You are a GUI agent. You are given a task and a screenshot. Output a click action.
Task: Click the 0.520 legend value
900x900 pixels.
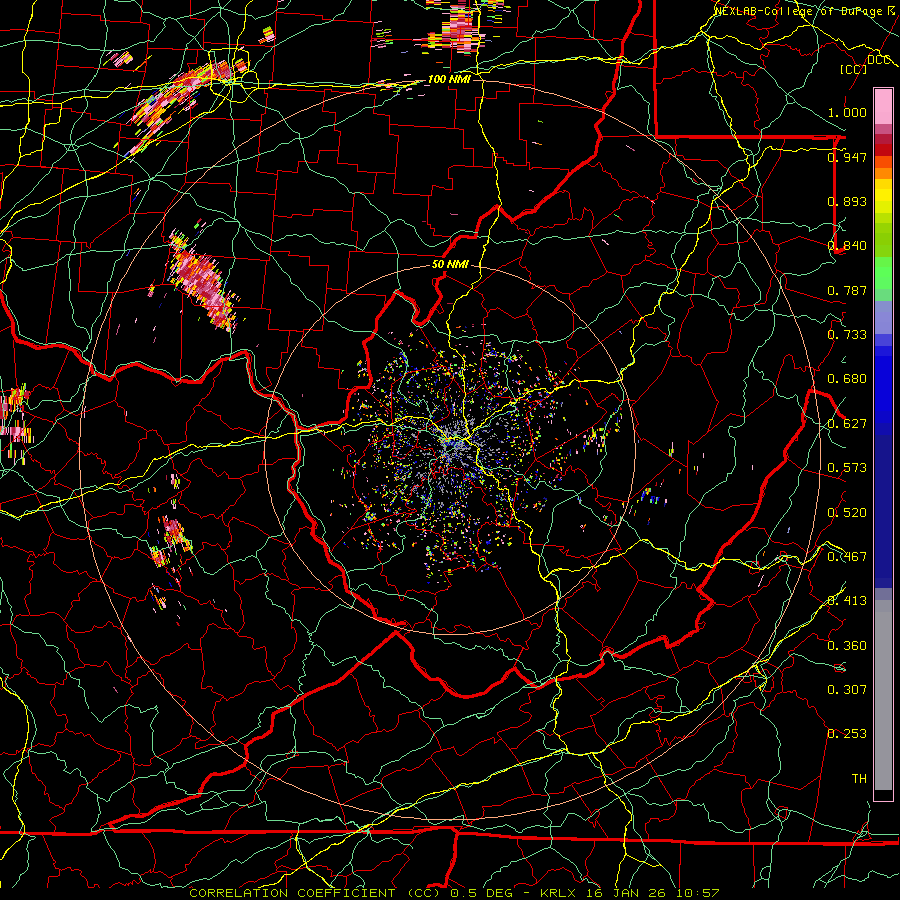pos(847,513)
